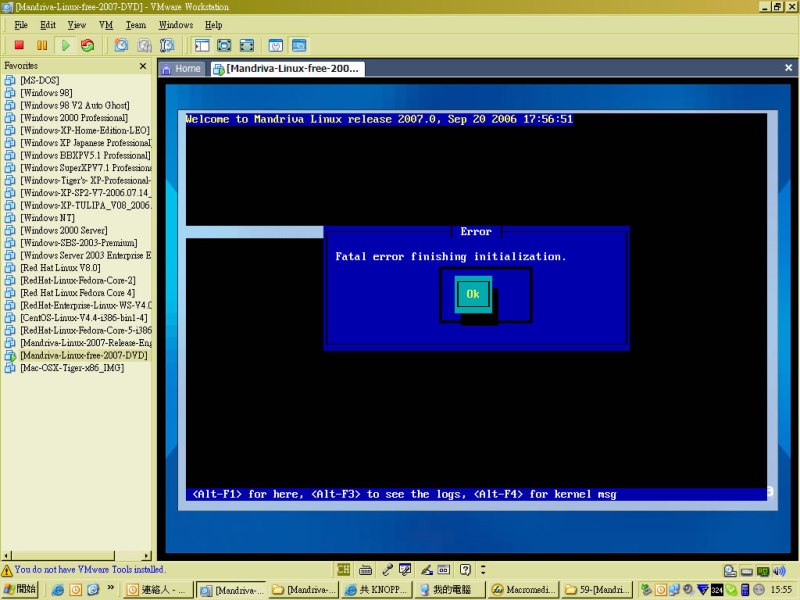Open the Help menu
800x600 pixels.
214,25
